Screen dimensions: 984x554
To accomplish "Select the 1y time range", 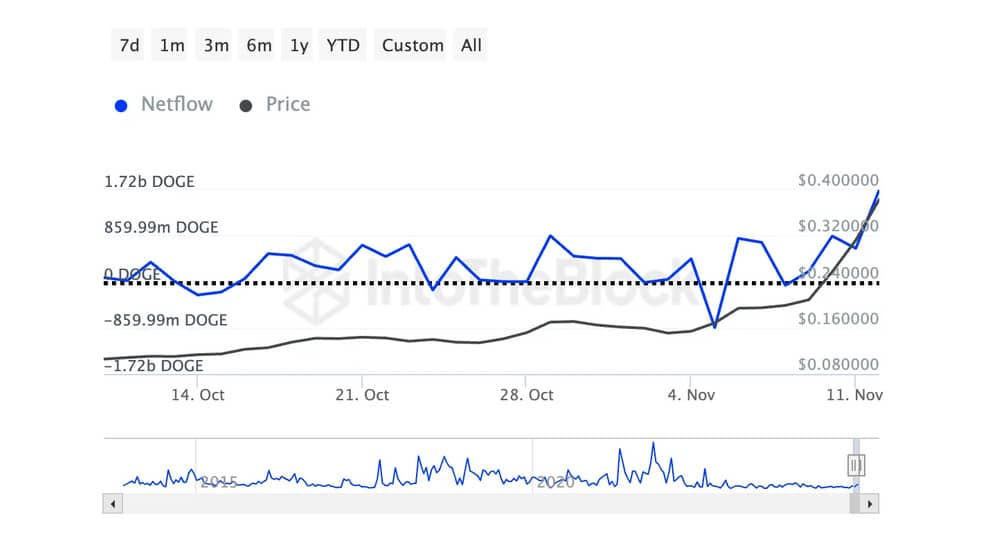I will [299, 45].
